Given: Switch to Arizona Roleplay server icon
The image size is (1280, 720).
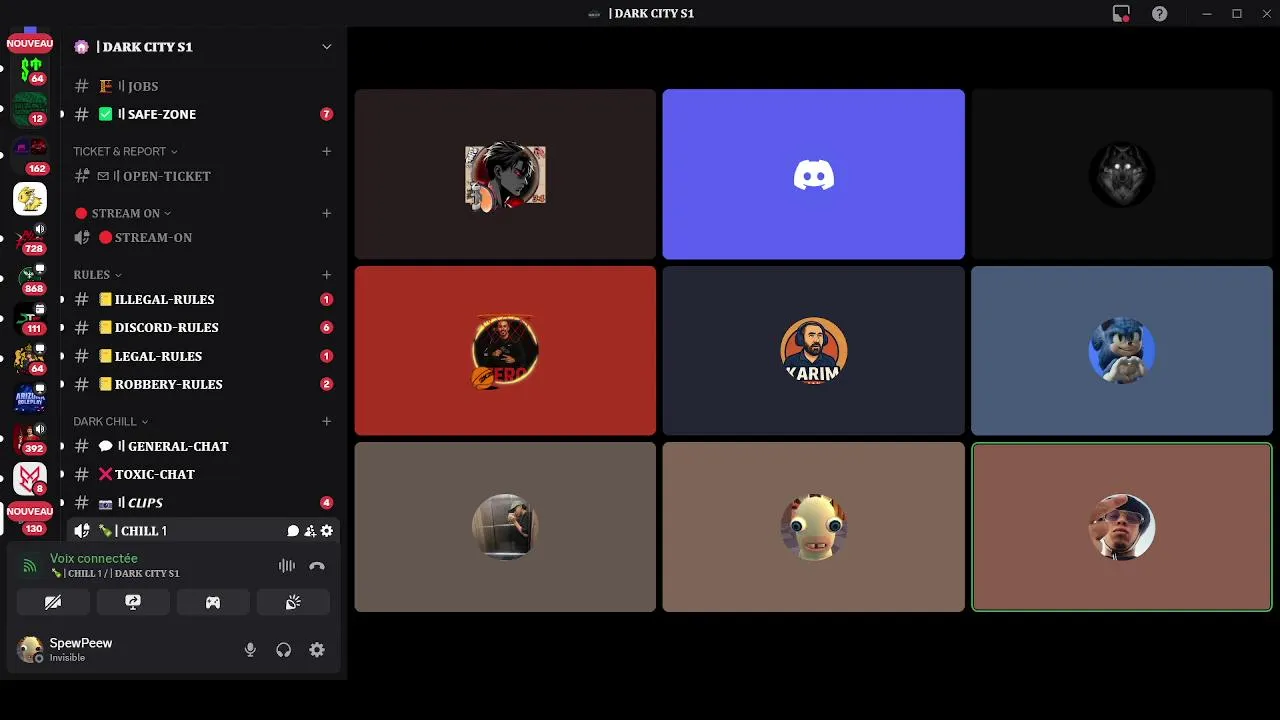Looking at the screenshot, I should 30,399.
